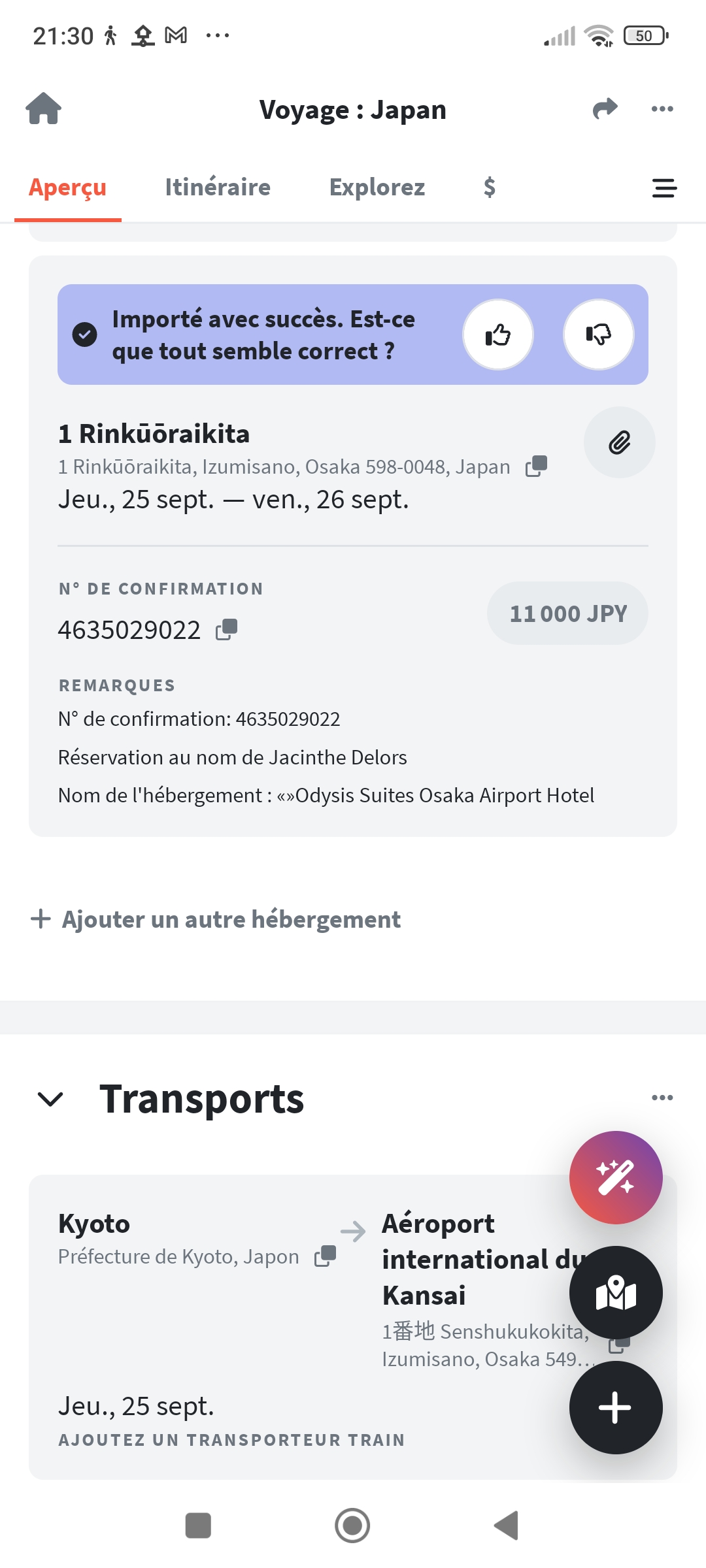This screenshot has height=1568, width=706.
Task: Switch to the Itinéraire tab
Action: pos(218,188)
